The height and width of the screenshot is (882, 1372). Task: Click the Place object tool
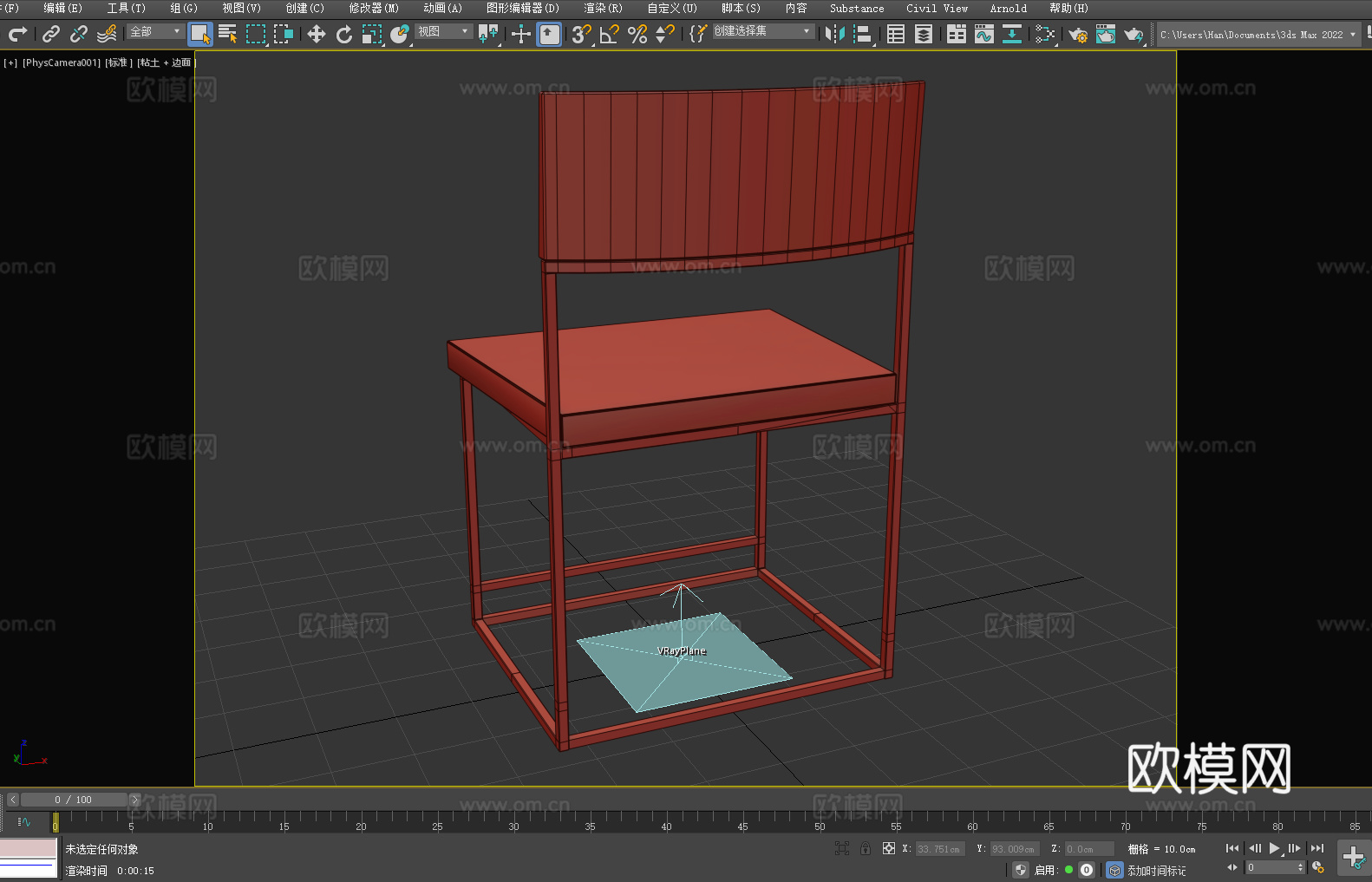(x=400, y=35)
